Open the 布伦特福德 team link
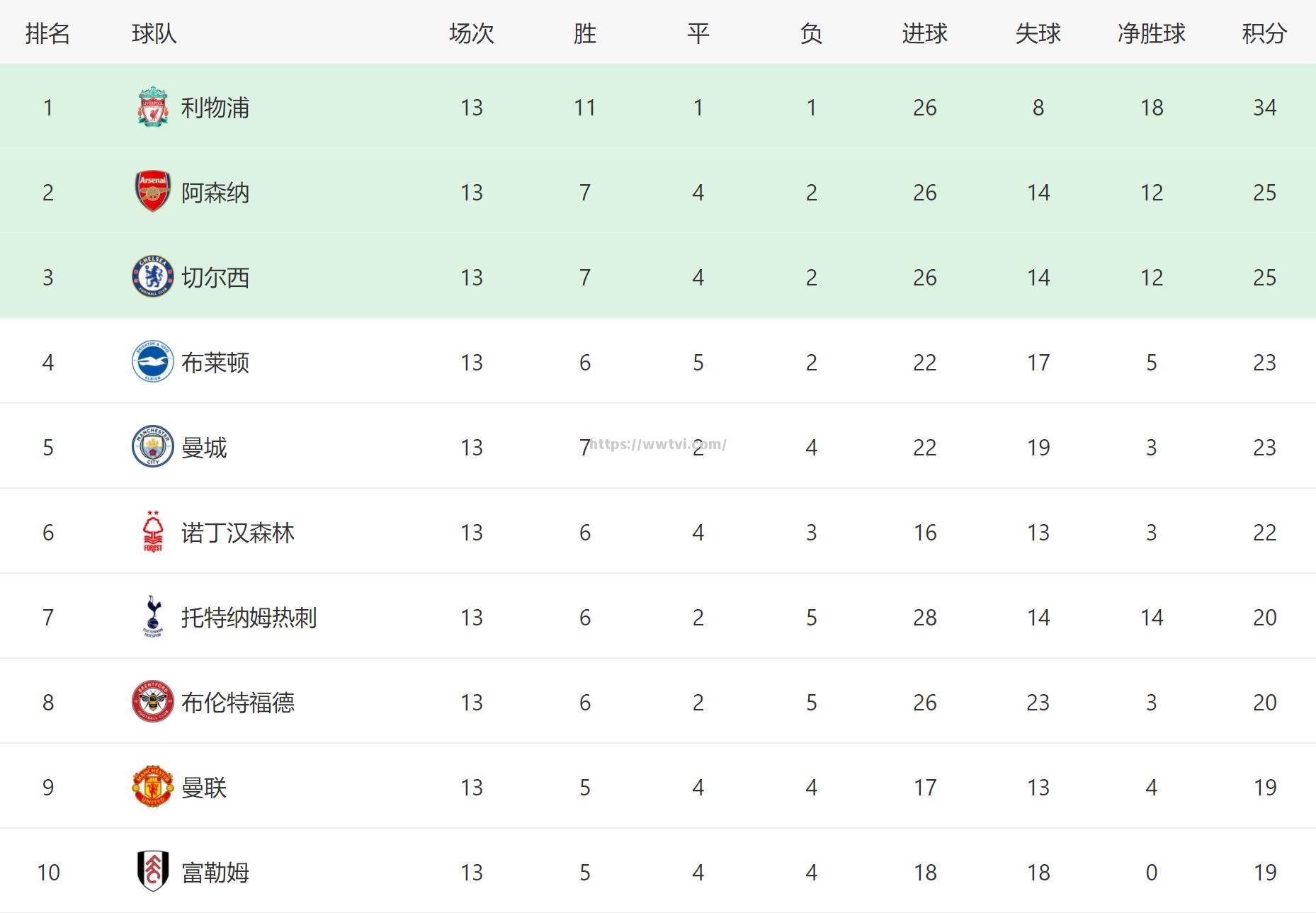1316x913 pixels. tap(237, 703)
